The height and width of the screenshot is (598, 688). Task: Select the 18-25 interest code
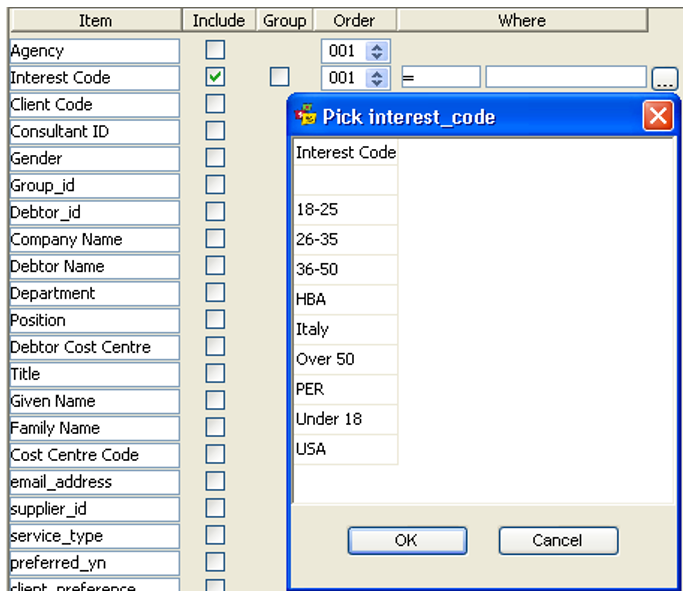point(346,210)
